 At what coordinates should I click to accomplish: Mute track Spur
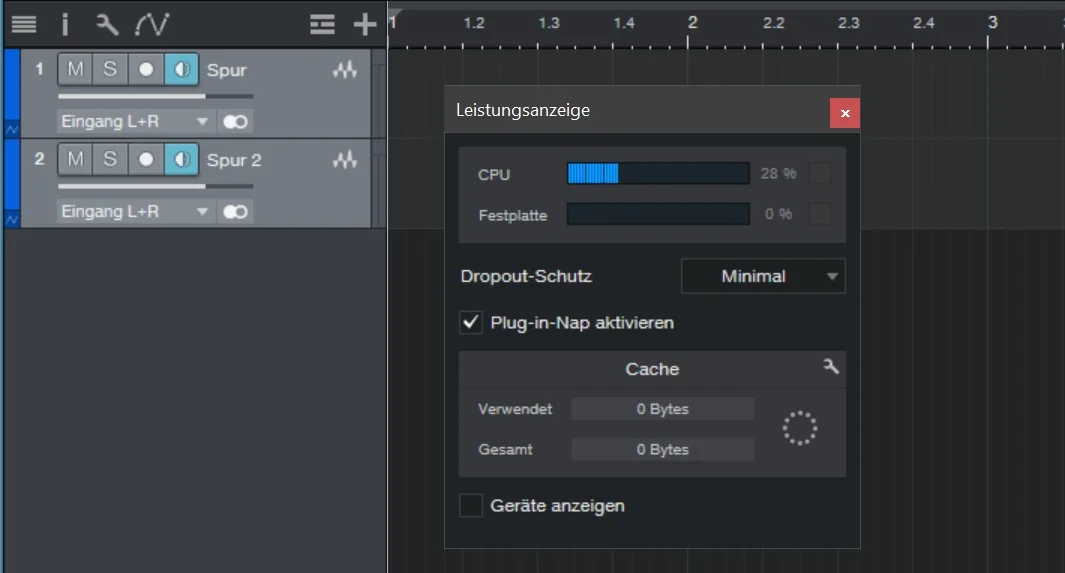[x=75, y=69]
